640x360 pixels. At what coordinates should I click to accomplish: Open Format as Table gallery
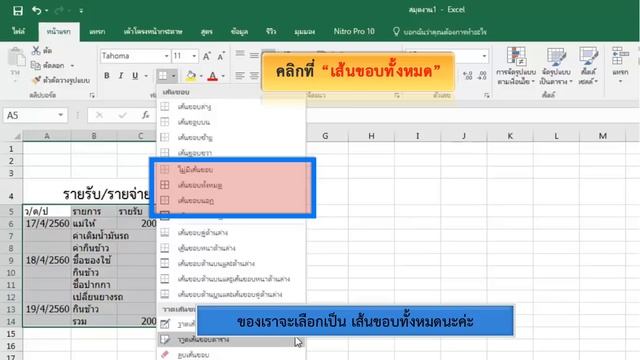(556, 66)
